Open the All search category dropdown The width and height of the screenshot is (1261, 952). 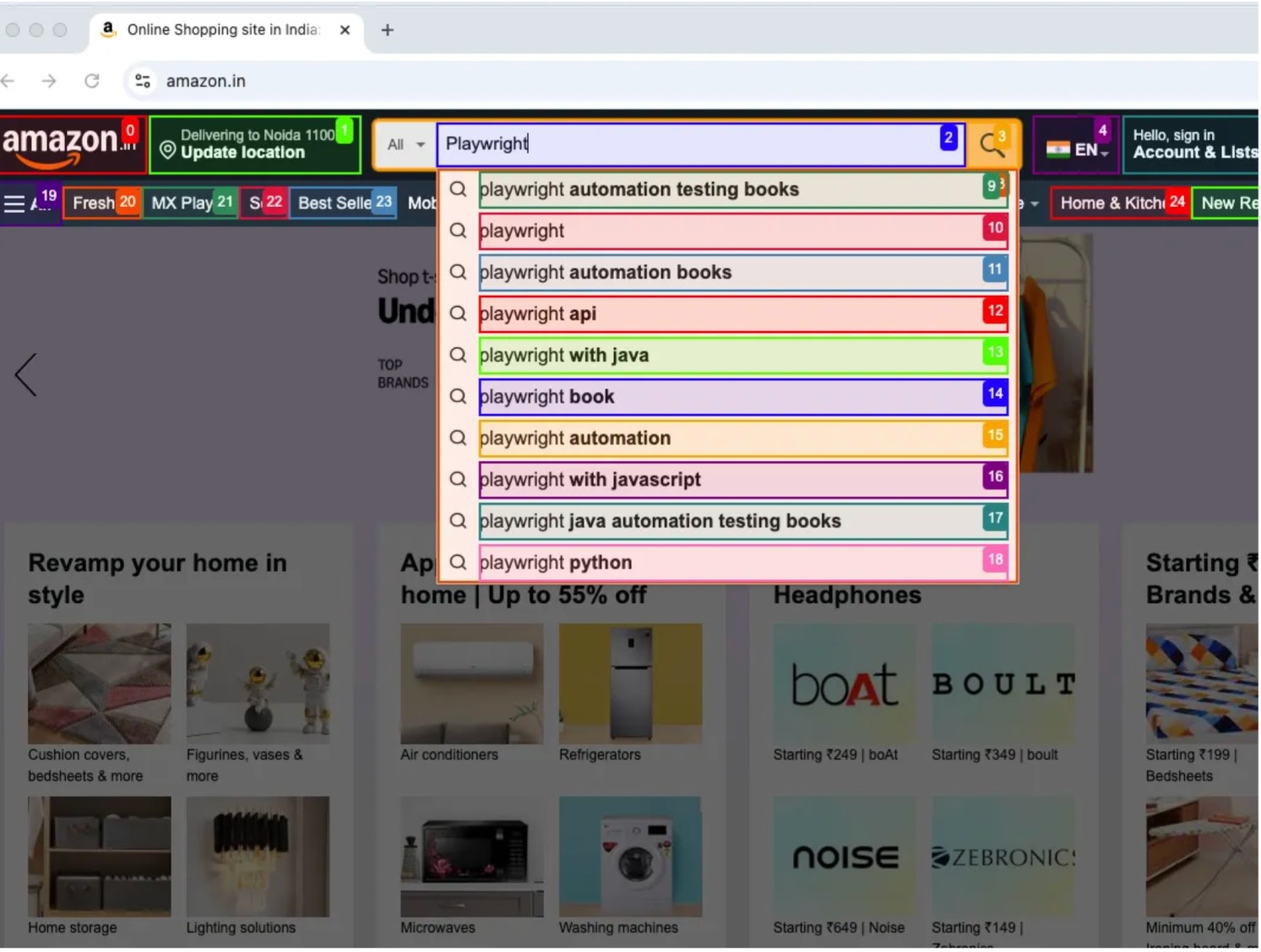405,144
